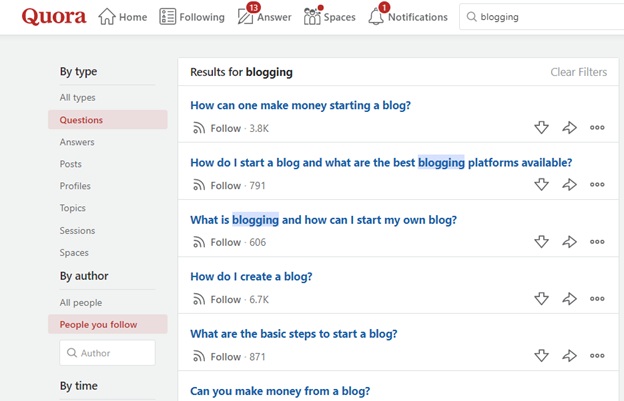
Task: Share the "How do I create a blog?" question
Action: (569, 299)
